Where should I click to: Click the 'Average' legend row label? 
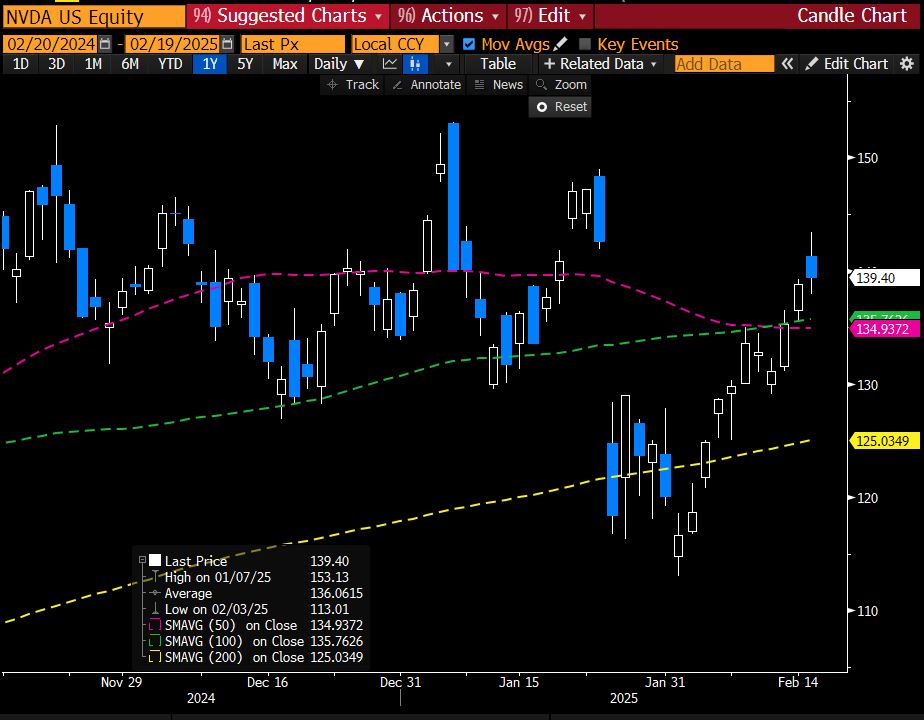[x=188, y=593]
